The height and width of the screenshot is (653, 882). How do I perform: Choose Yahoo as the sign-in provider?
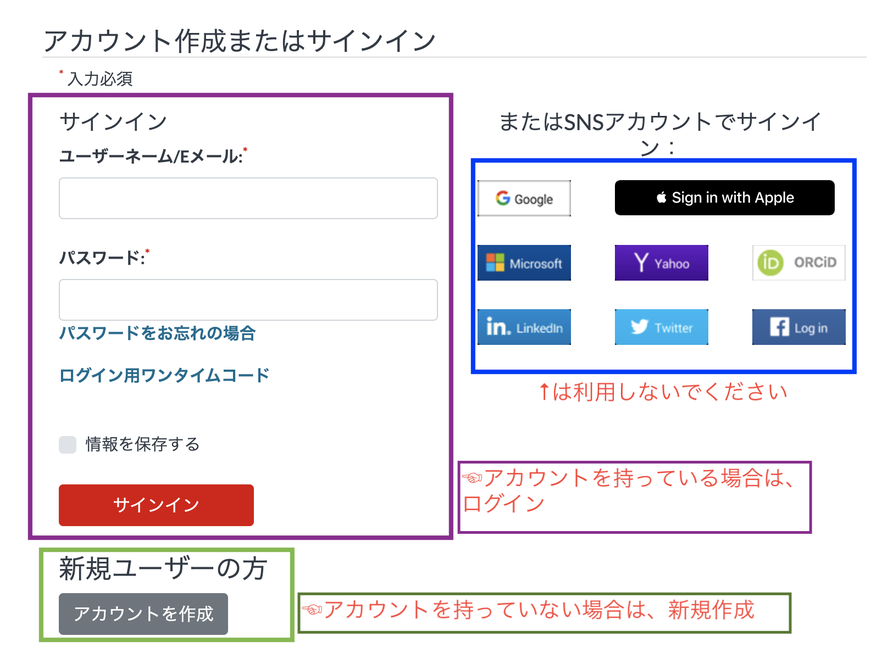(x=661, y=262)
